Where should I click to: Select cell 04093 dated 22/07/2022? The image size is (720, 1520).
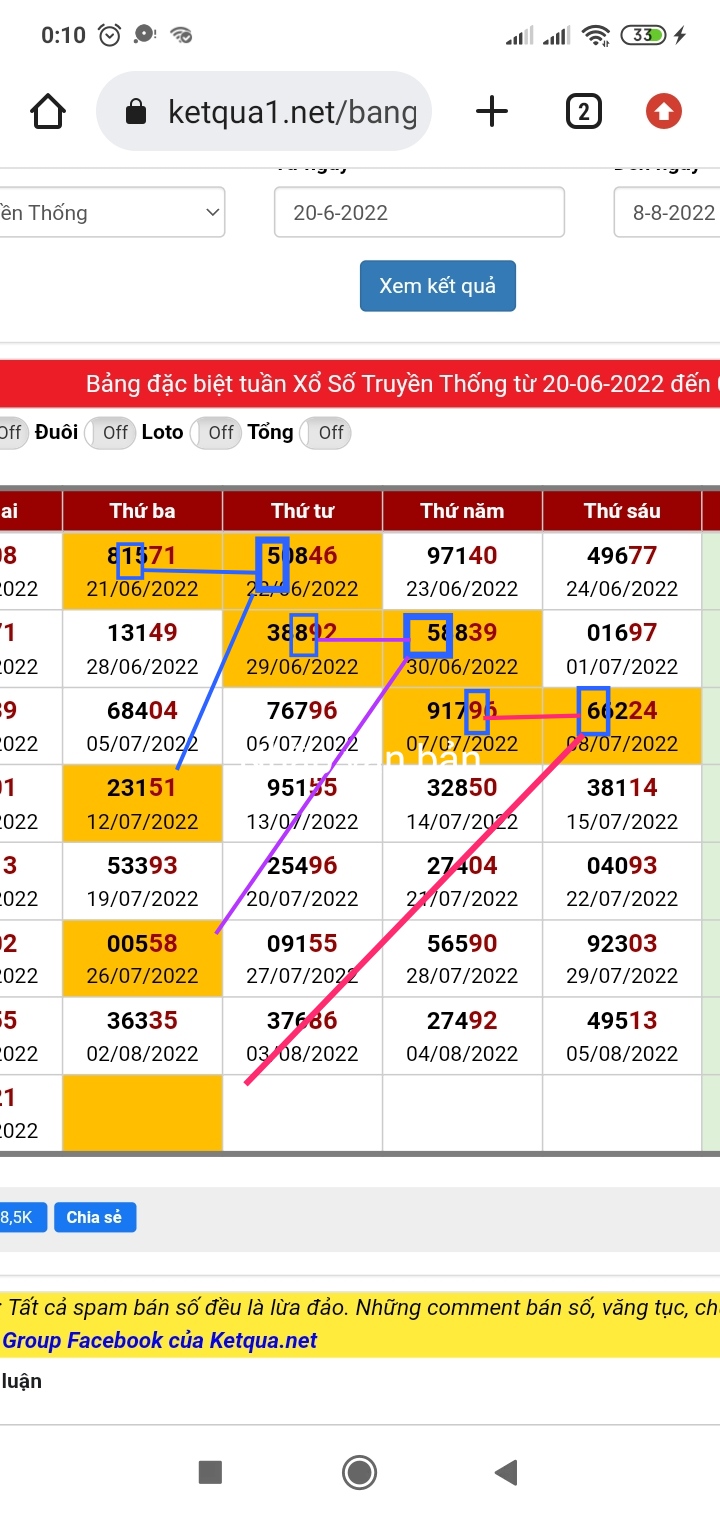[x=622, y=882]
